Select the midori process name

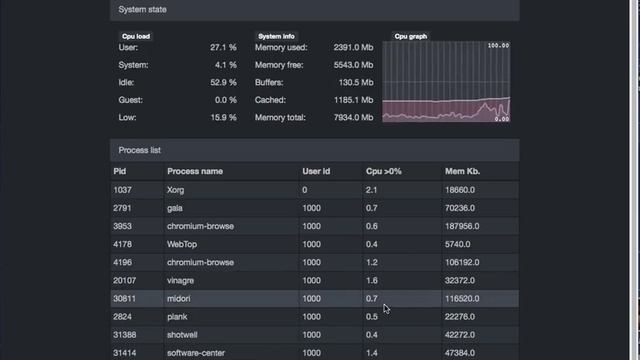click(178, 299)
